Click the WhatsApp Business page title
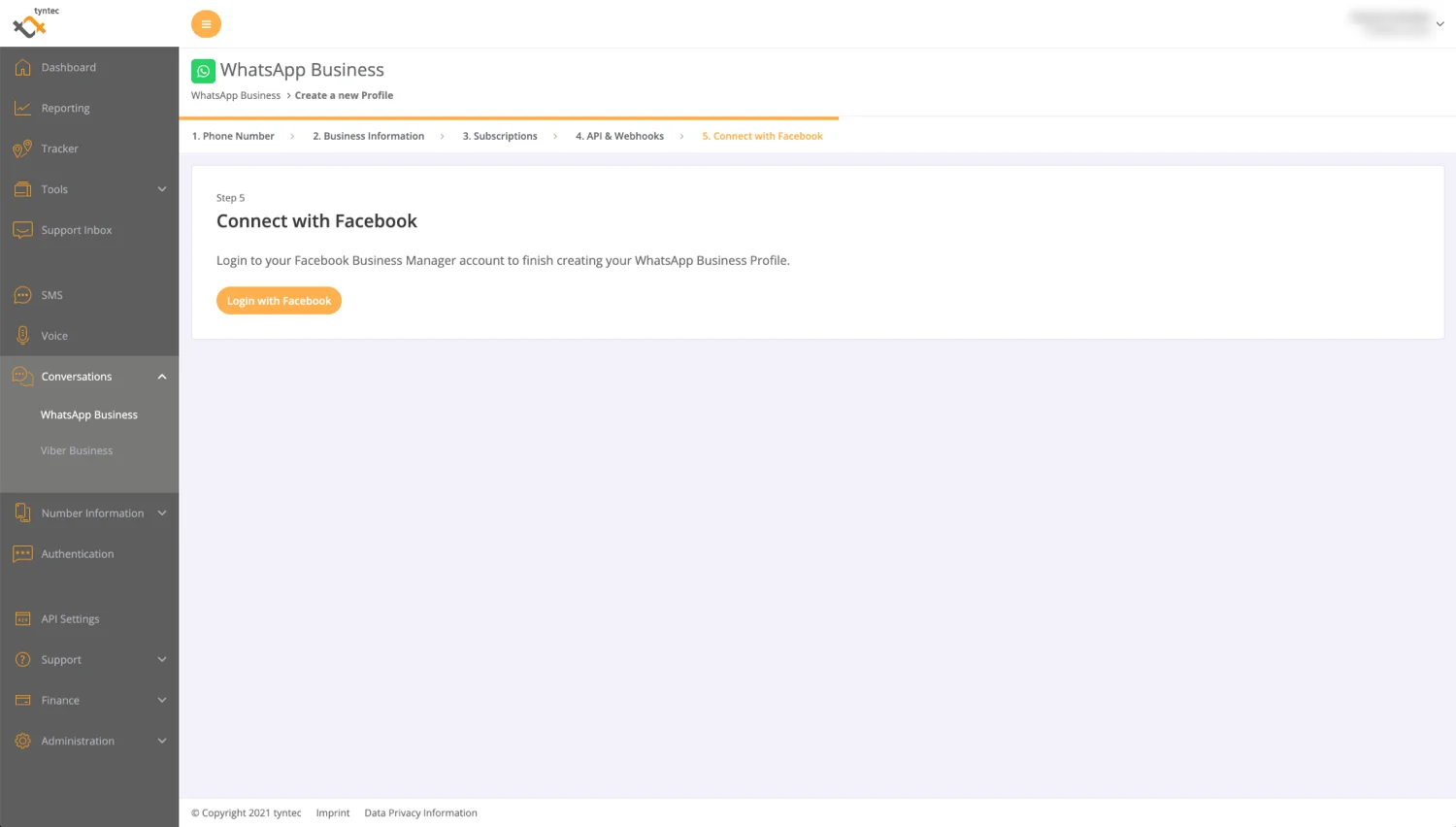Viewport: 1456px width, 827px height. pos(302,70)
